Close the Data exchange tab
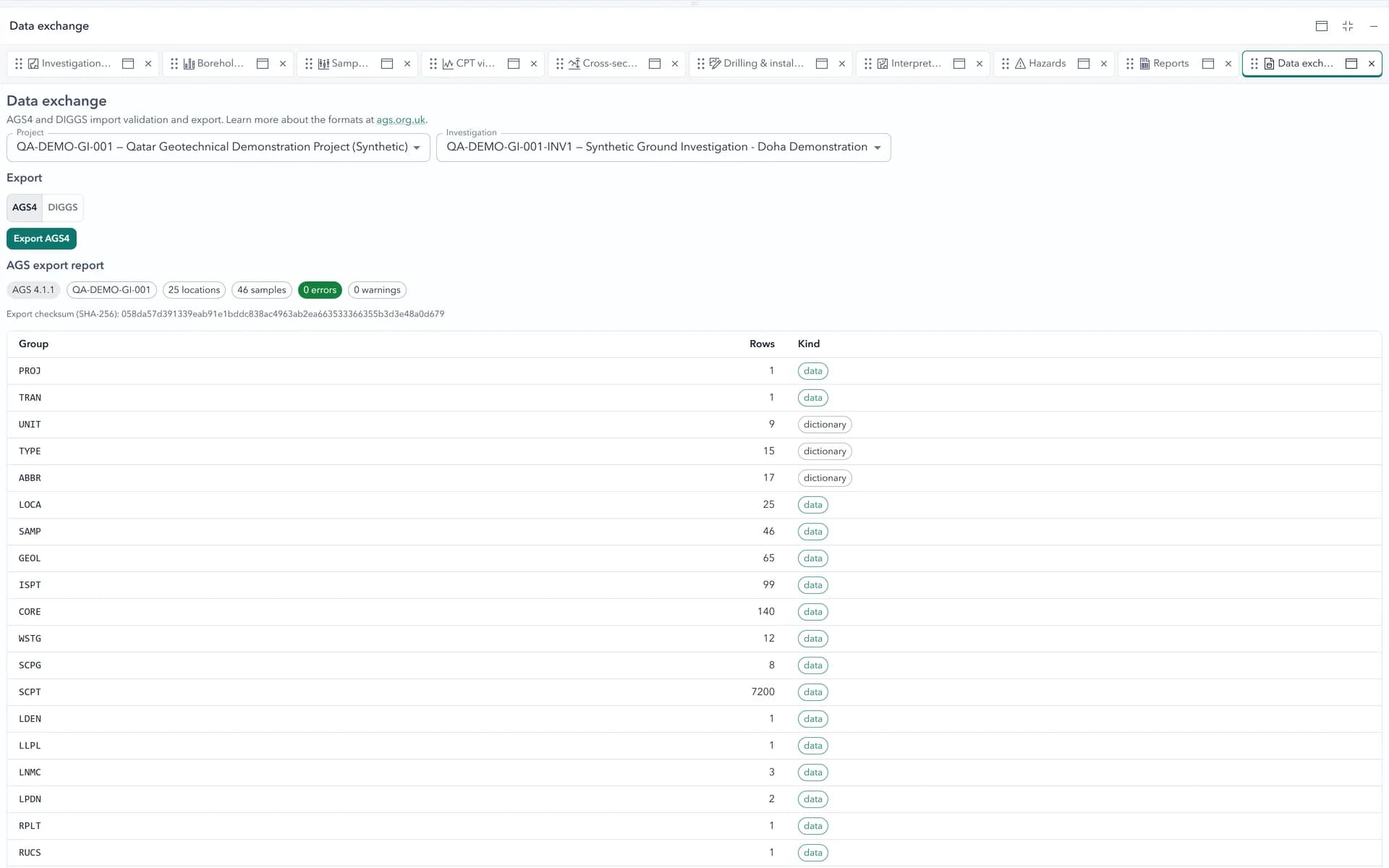The height and width of the screenshot is (868, 1389). 1372,64
